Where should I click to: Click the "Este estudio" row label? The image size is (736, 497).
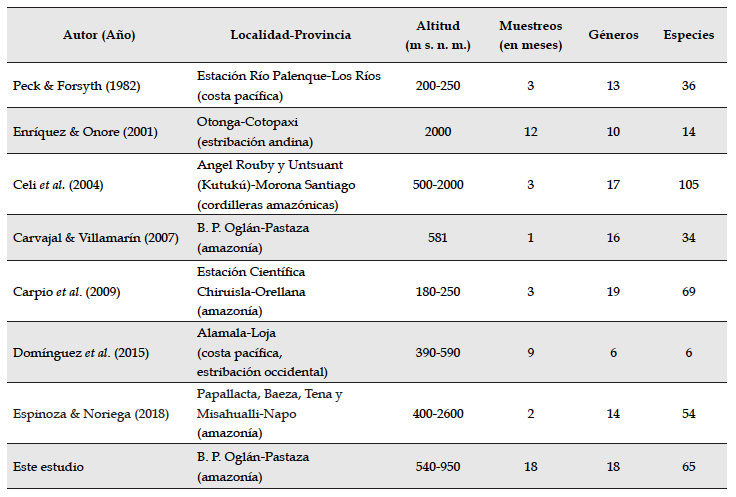coord(48,466)
